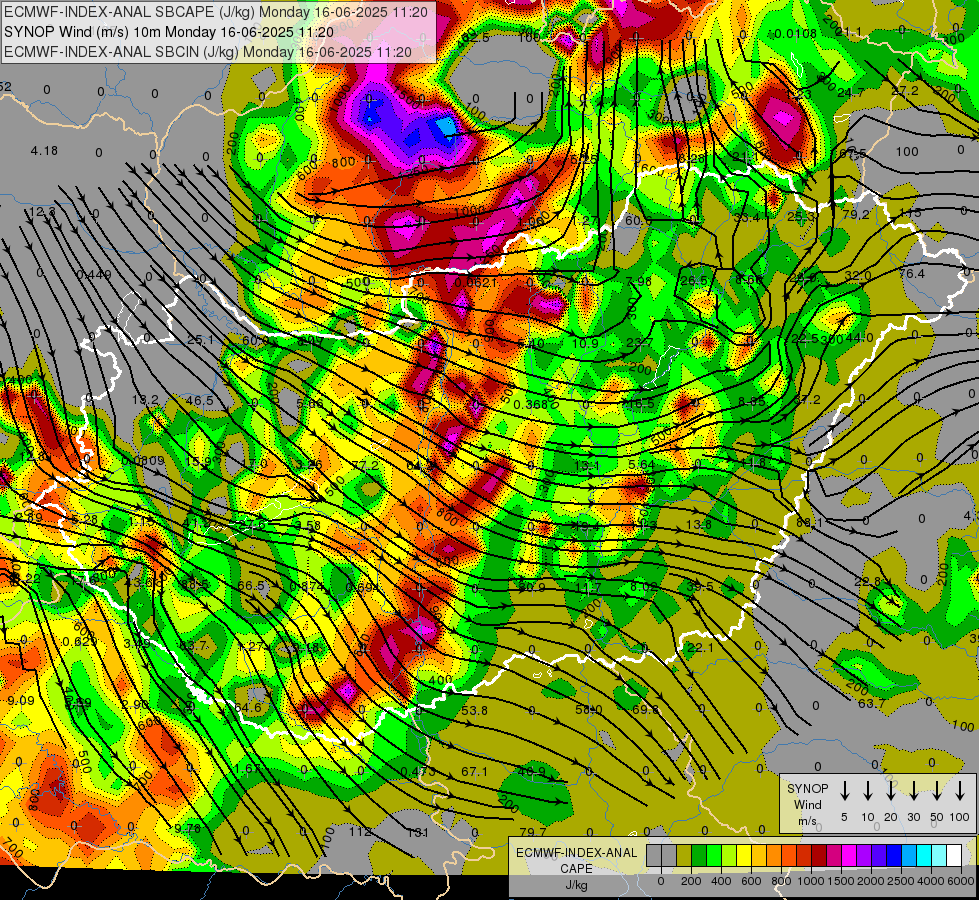Click the '63.7' map value
This screenshot has height=900, width=979.
coord(872,704)
